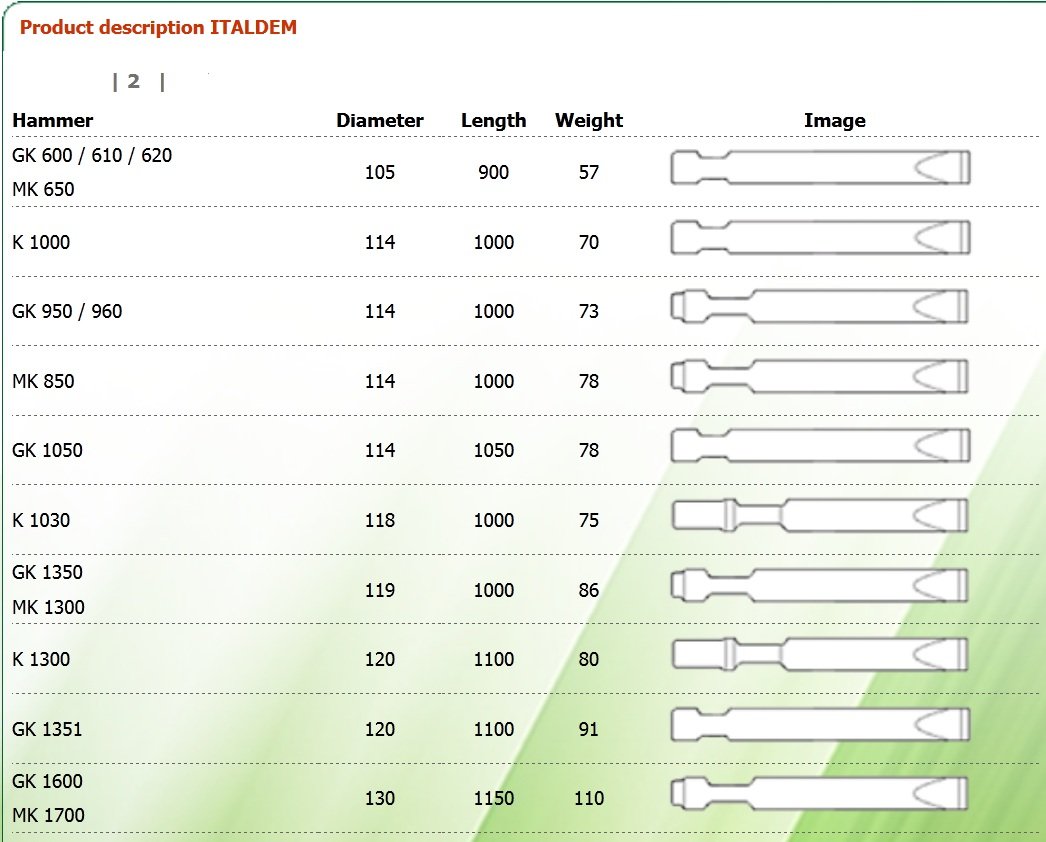Image resolution: width=1046 pixels, height=842 pixels.
Task: Click the GK 1350 / MK 1300 chisel image
Action: [x=819, y=585]
